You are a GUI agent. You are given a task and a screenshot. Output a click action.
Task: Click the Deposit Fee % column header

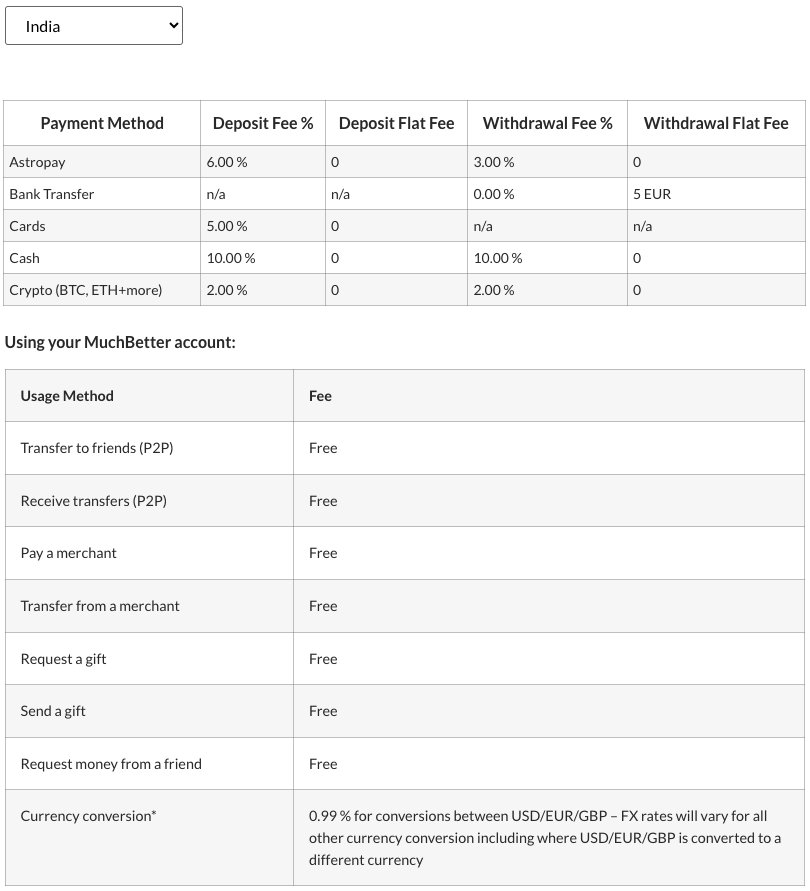click(x=263, y=123)
